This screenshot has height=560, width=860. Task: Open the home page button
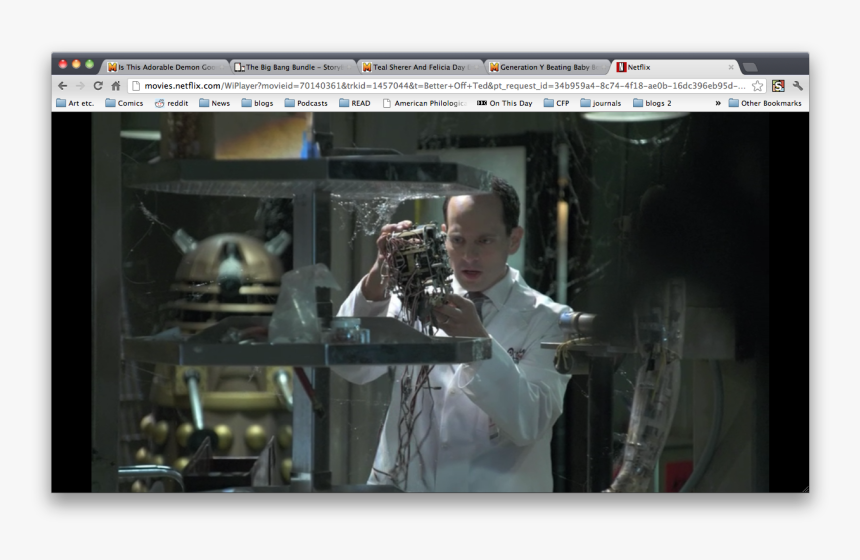click(x=116, y=86)
